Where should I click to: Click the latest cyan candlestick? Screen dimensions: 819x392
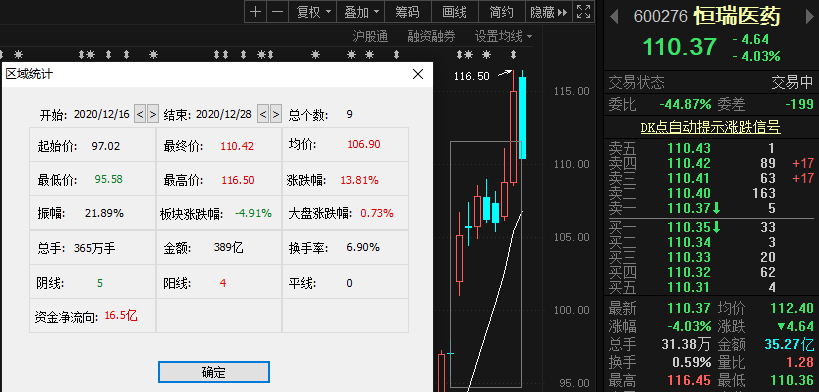point(522,118)
